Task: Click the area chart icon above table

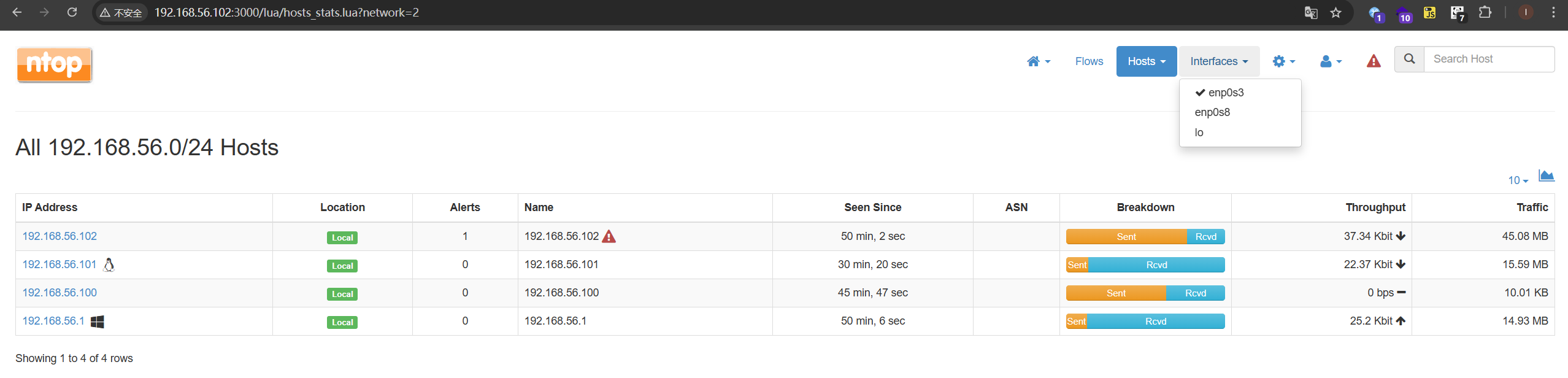Action: click(x=1546, y=176)
